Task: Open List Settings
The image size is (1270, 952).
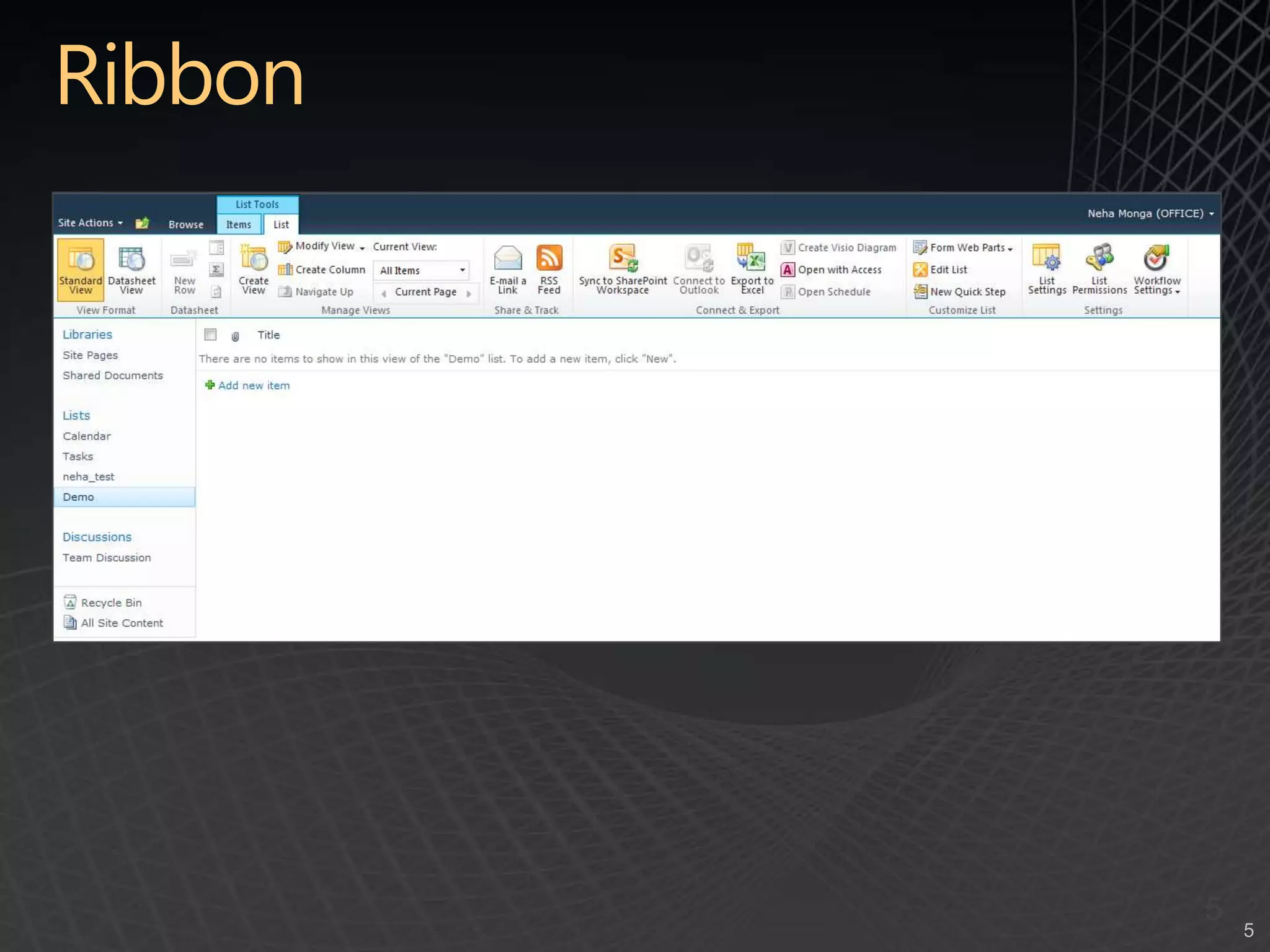Action: [x=1047, y=269]
